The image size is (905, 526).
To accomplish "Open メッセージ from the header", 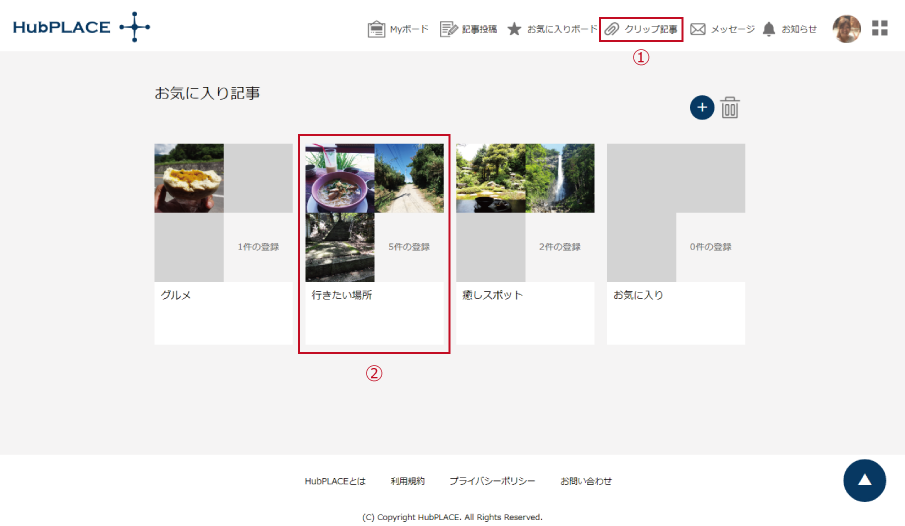I will [x=723, y=29].
